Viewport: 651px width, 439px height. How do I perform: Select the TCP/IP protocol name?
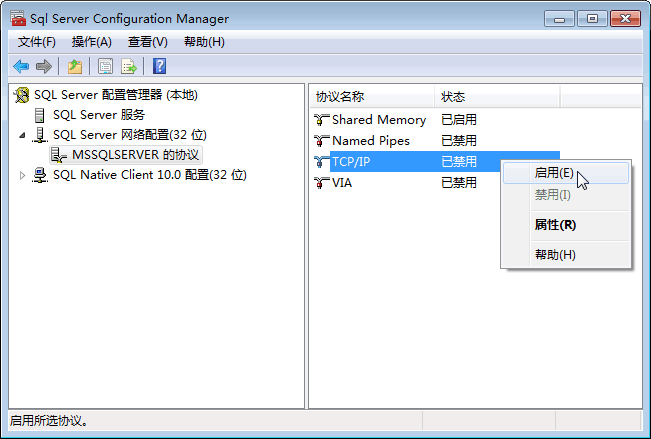tap(351, 162)
